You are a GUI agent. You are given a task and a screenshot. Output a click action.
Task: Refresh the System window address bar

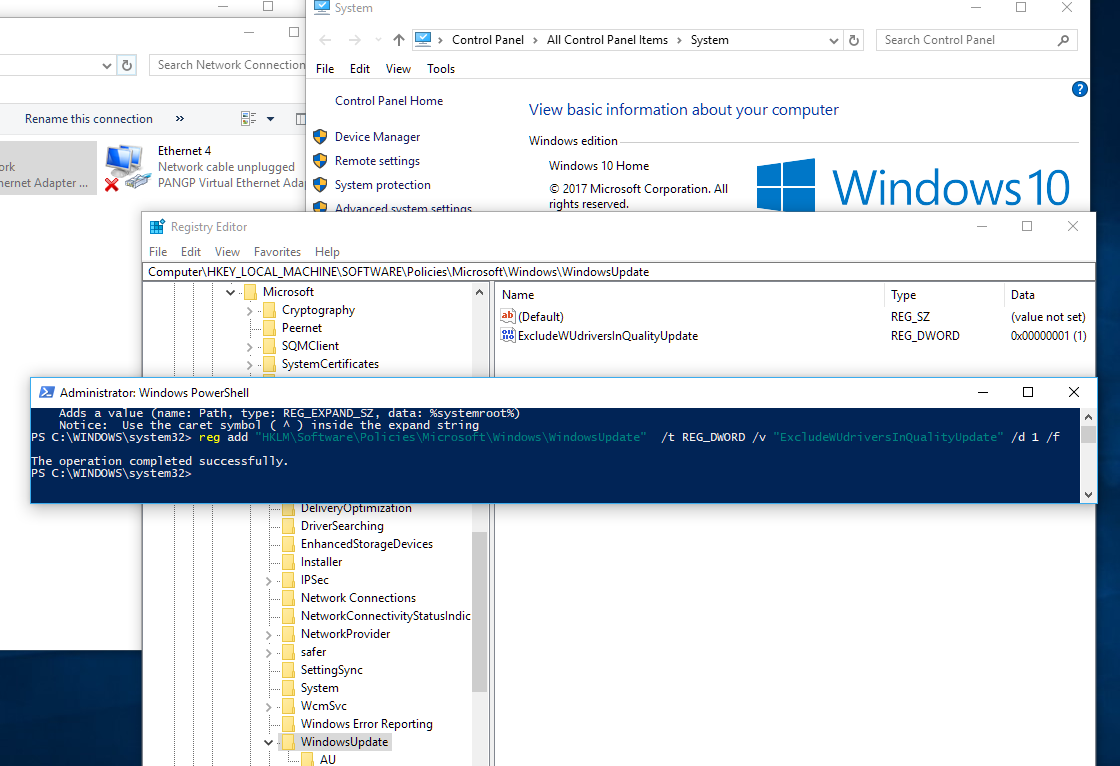coord(854,40)
